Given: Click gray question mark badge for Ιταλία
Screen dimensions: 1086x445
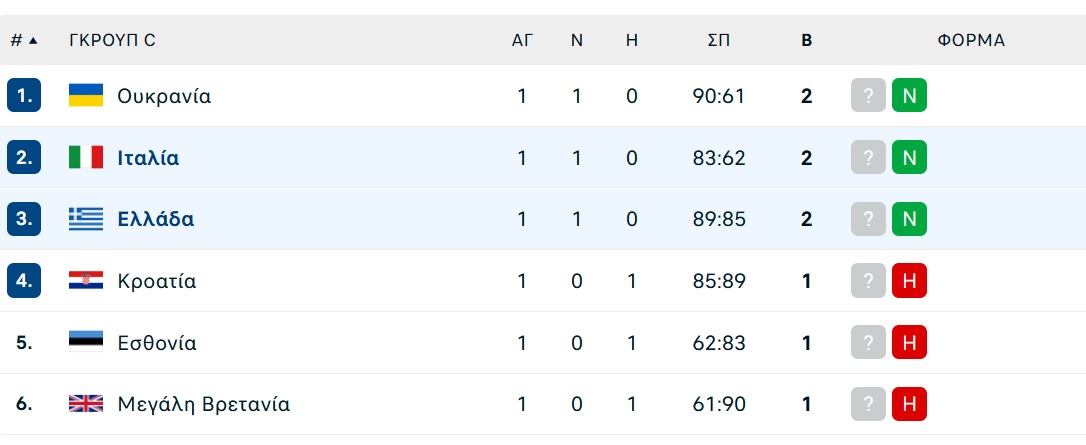Looking at the screenshot, I should click(x=869, y=158).
